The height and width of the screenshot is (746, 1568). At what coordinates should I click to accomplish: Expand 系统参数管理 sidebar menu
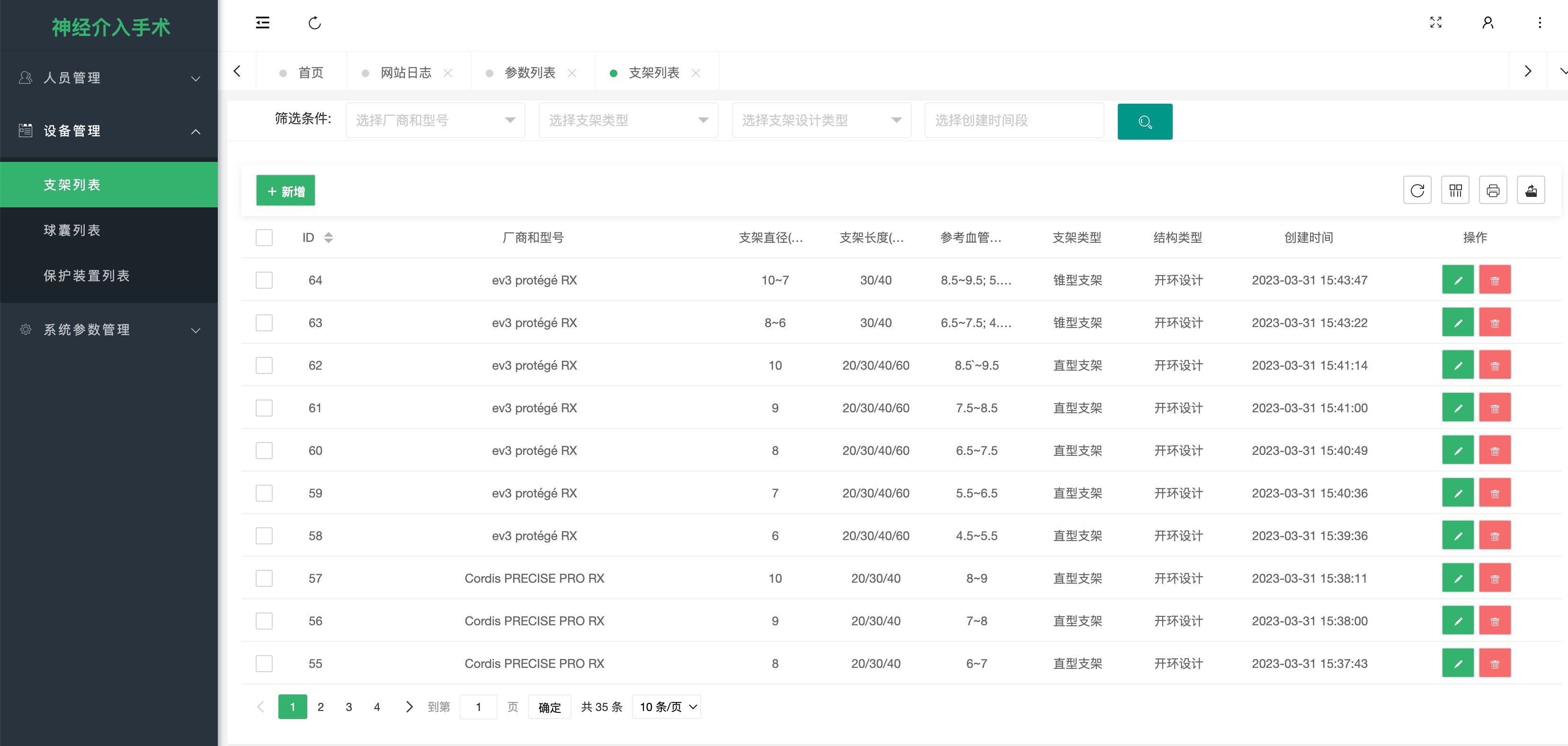coord(109,330)
